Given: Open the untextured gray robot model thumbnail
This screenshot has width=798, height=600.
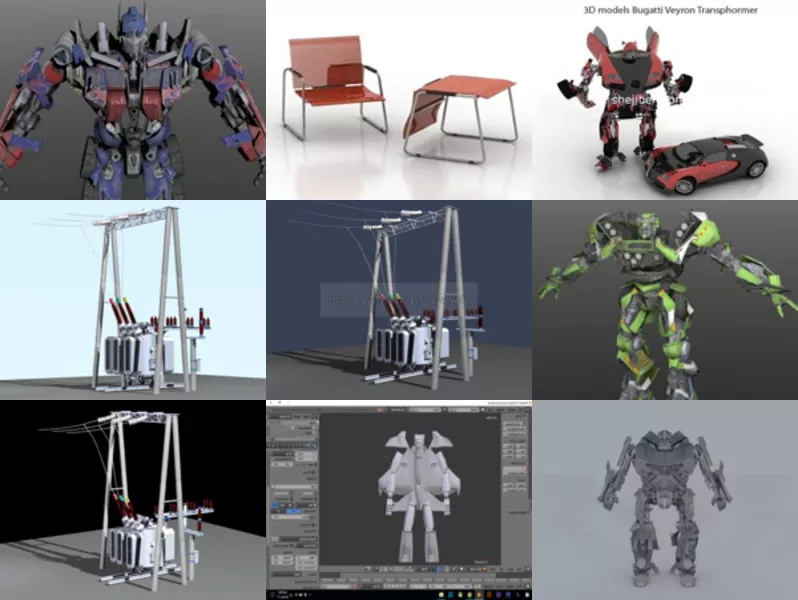Looking at the screenshot, I should click(665, 500).
